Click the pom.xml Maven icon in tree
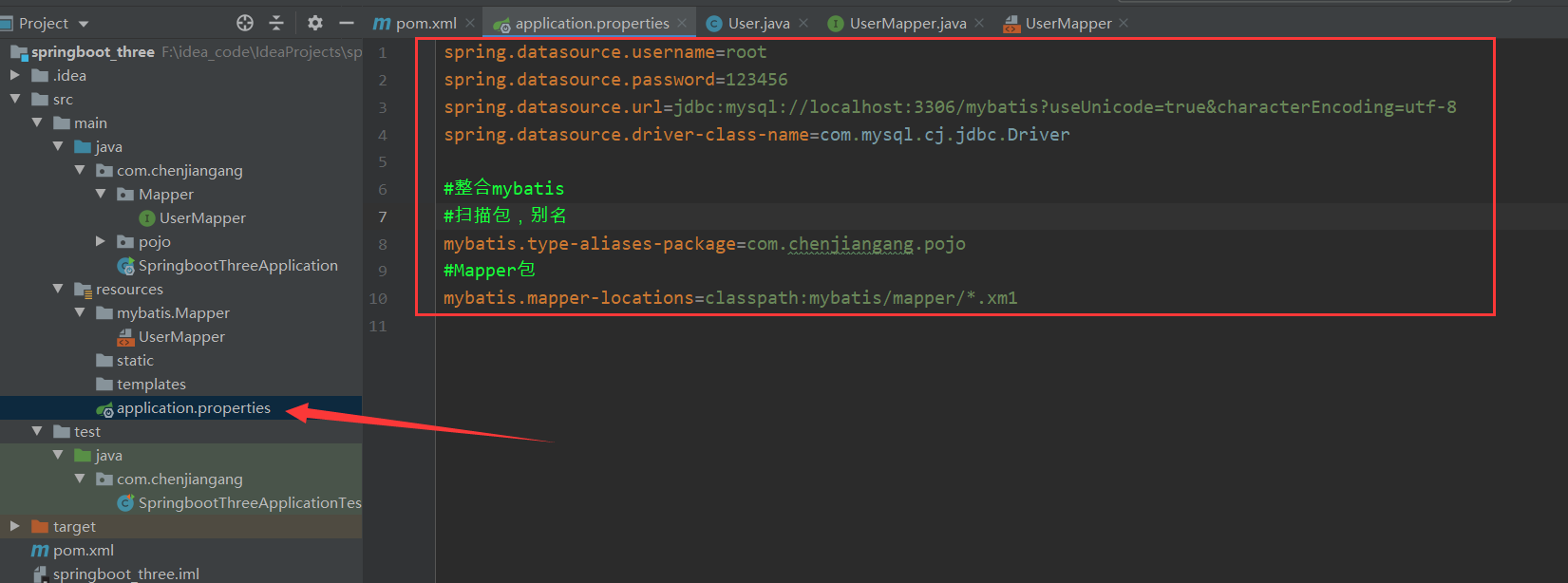 point(40,550)
